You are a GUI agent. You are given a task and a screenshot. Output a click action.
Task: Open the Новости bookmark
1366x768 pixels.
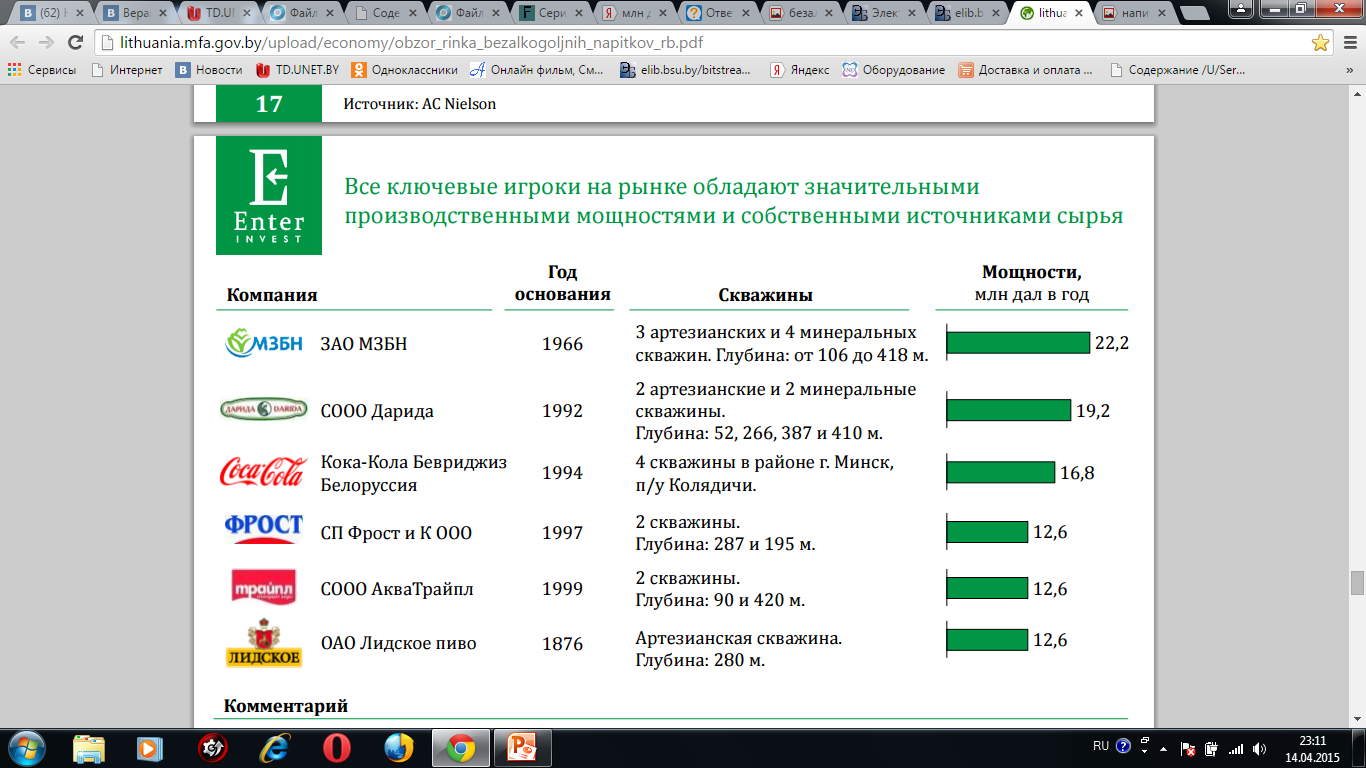coord(210,70)
